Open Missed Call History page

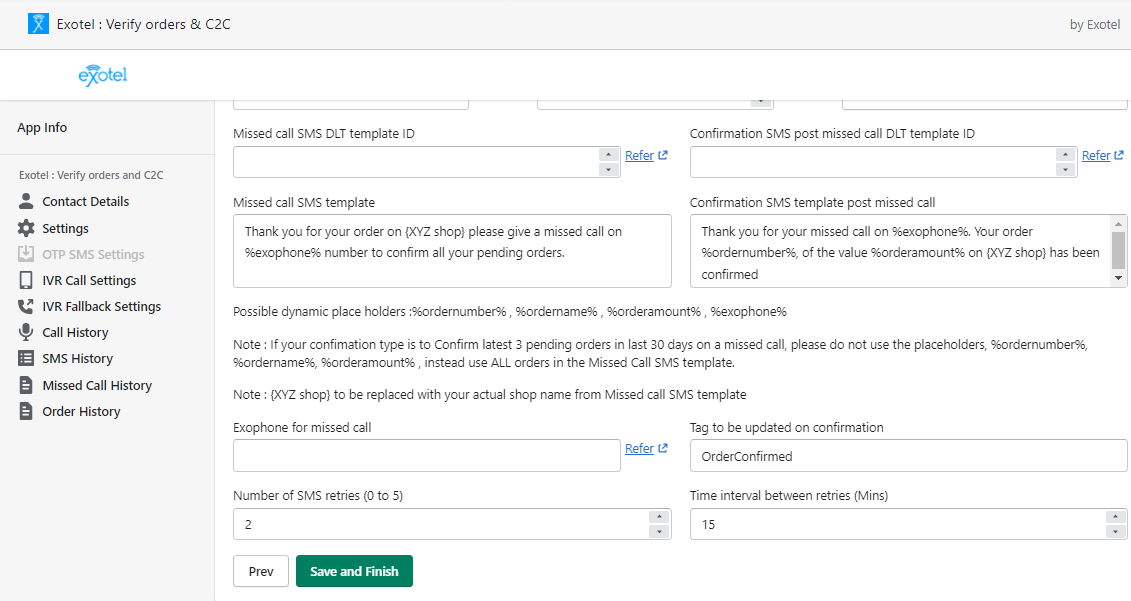click(97, 385)
